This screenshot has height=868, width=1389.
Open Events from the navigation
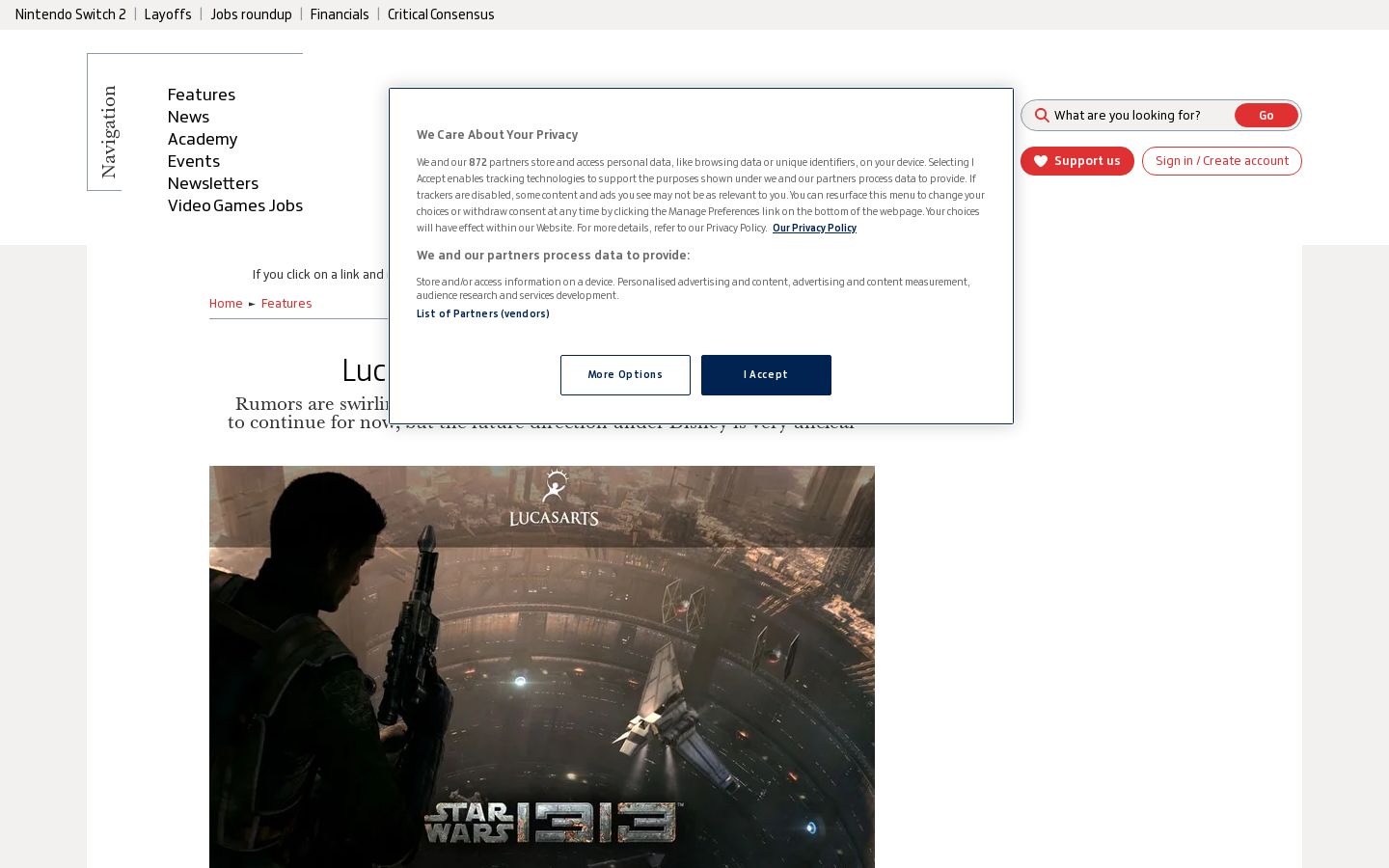click(x=194, y=161)
